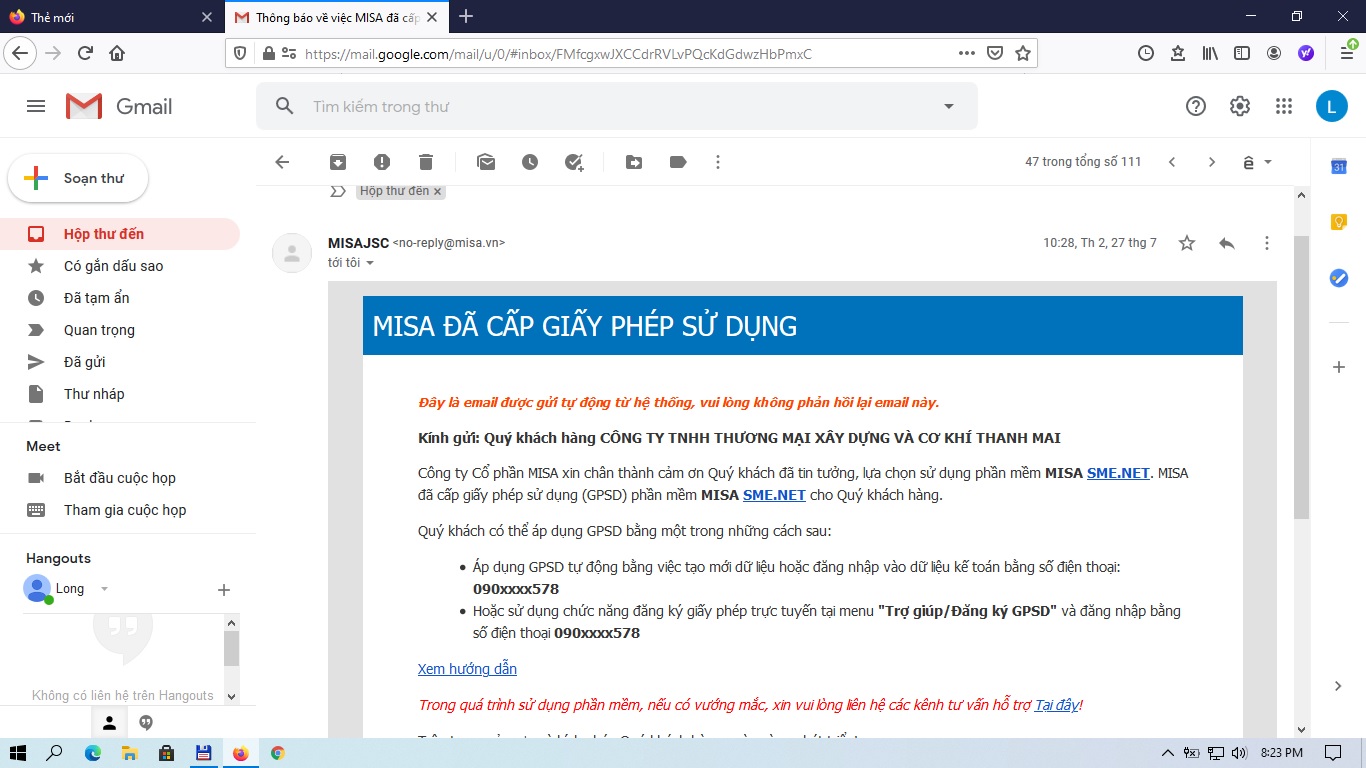Open the Windows Start menu
This screenshot has height=768, width=1366.
(18, 753)
